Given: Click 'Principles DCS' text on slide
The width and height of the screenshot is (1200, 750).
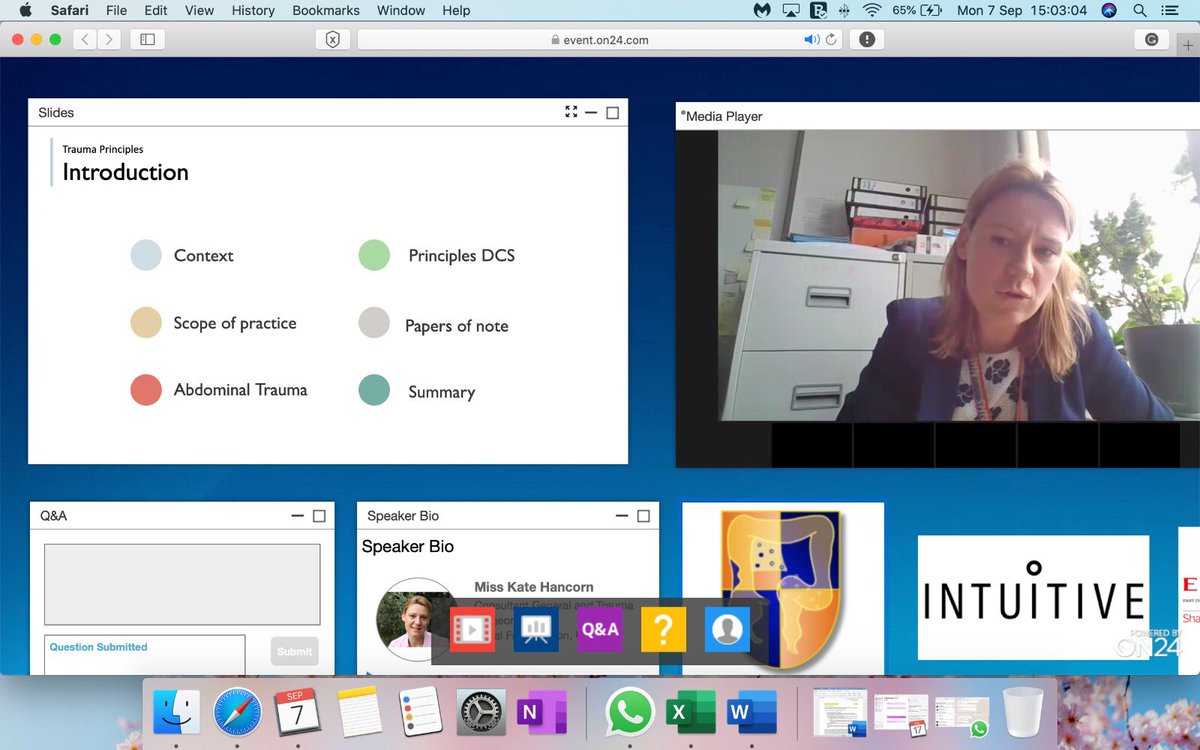Looking at the screenshot, I should 461,255.
